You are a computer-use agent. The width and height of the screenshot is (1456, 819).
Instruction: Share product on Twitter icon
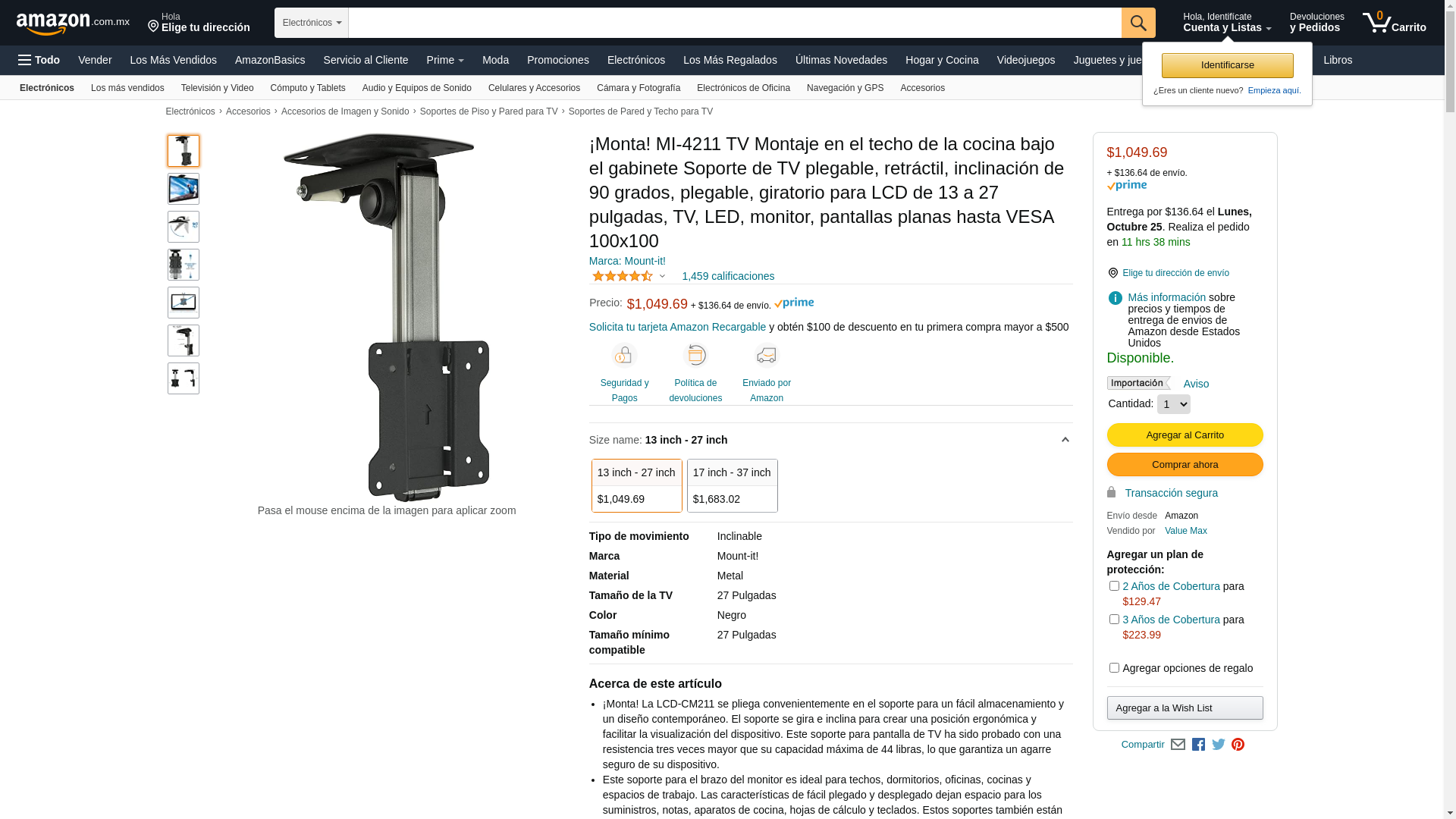point(1219,745)
